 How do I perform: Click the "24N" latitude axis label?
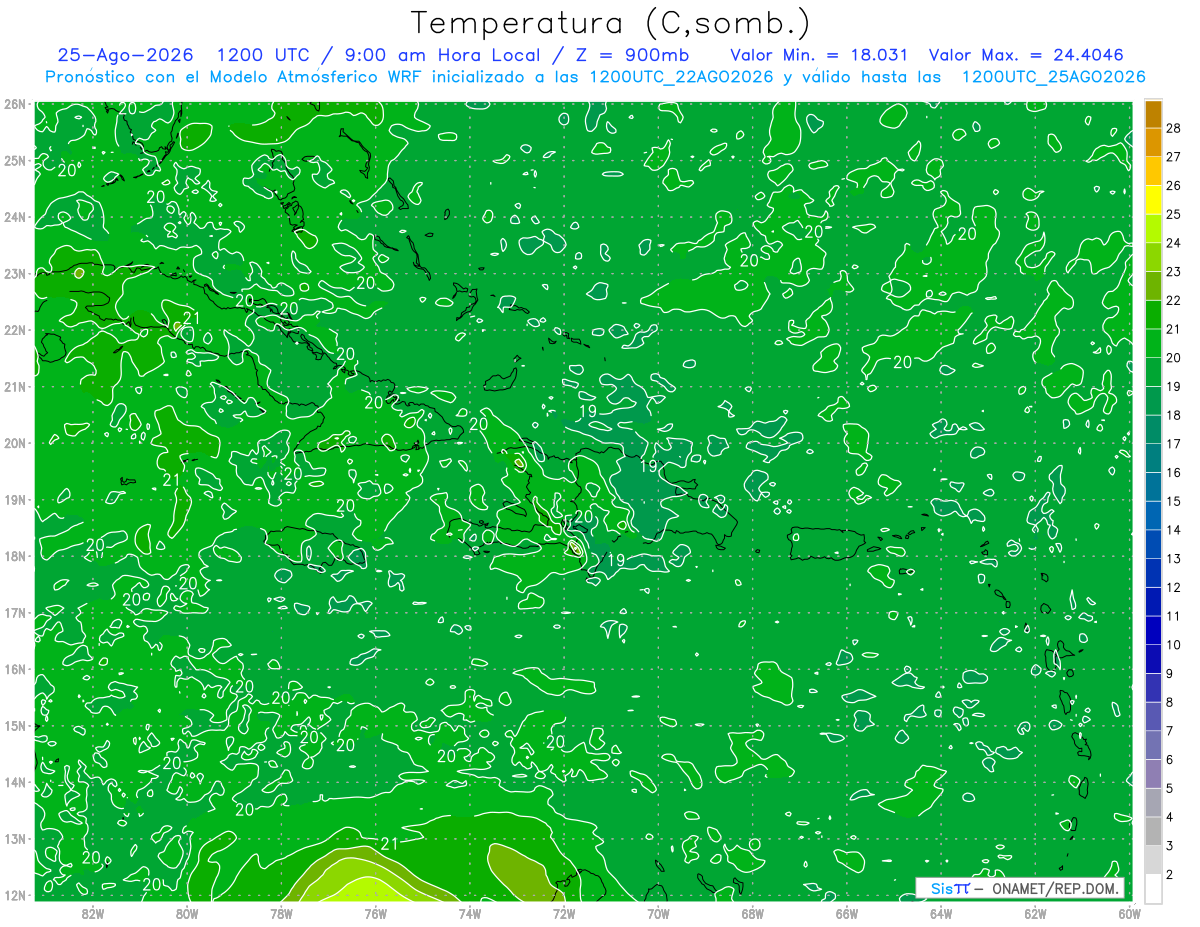(x=14, y=217)
